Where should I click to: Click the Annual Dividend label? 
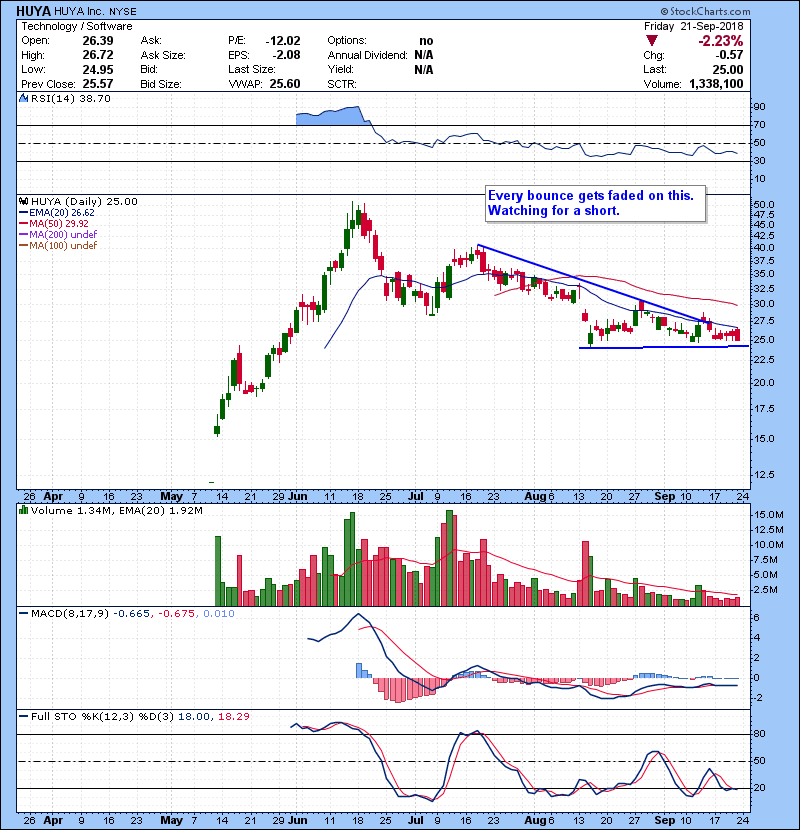(x=367, y=55)
